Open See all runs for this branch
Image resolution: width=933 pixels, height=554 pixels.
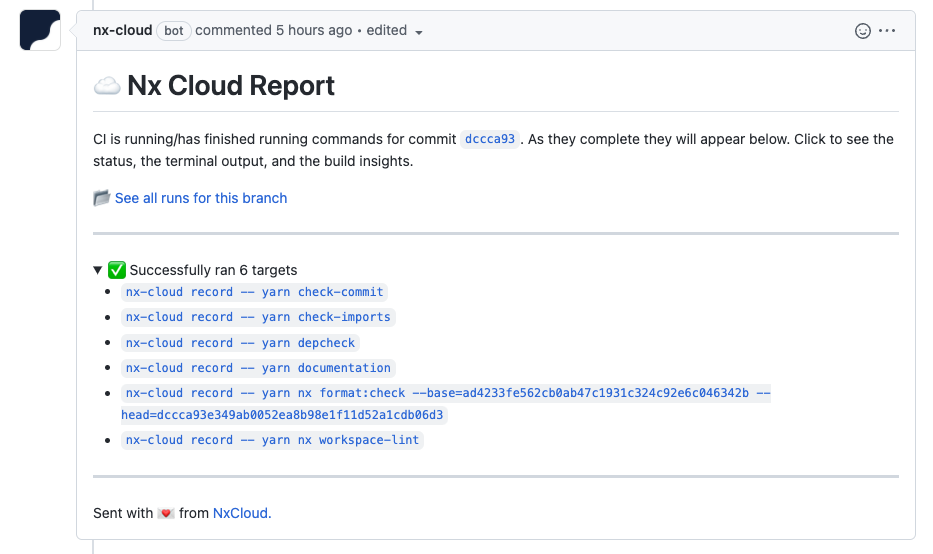pyautogui.click(x=201, y=198)
